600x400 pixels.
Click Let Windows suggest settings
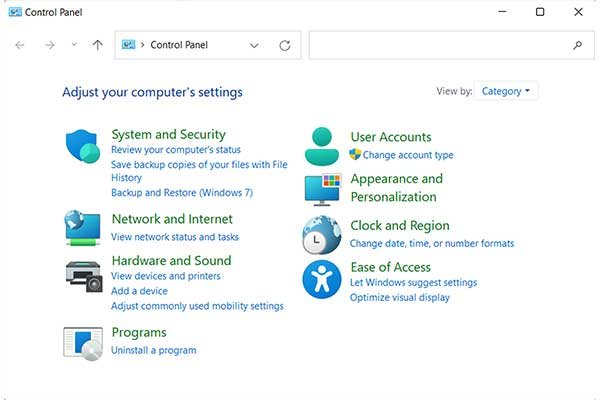coord(413,282)
